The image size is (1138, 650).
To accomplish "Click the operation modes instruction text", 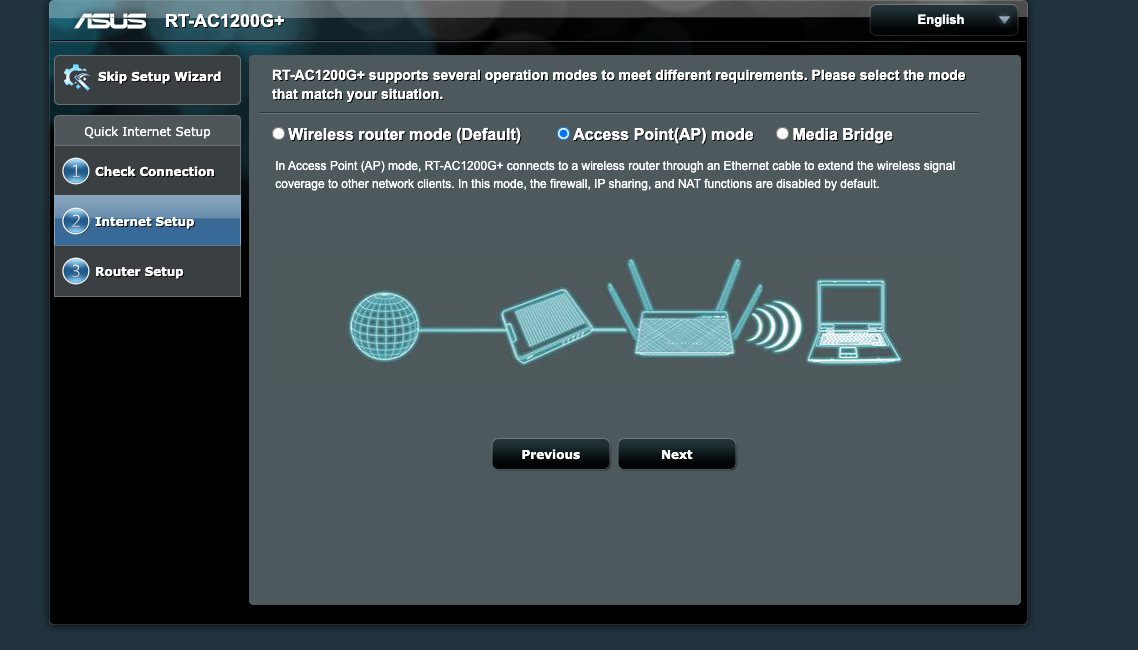I will (x=618, y=85).
